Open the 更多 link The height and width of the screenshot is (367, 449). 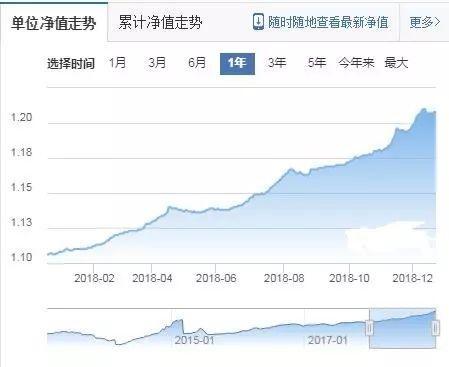pos(425,22)
